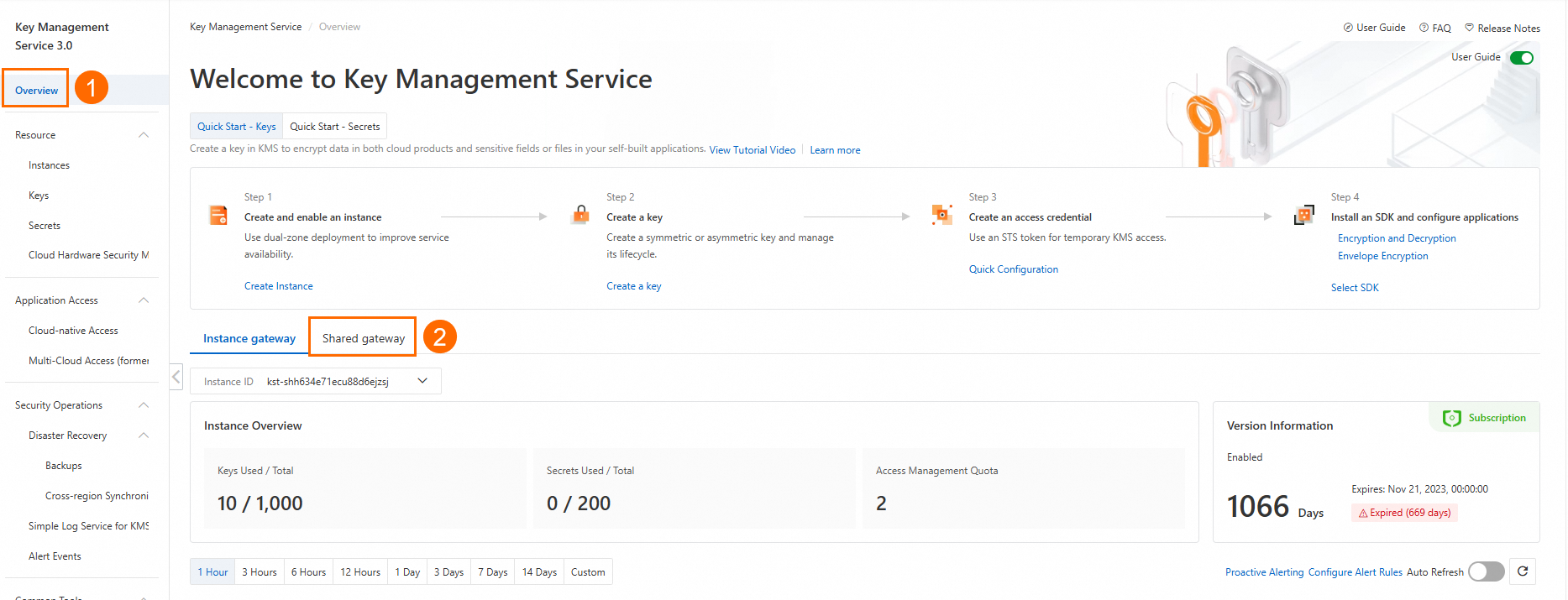Switch to the Shared gateway tab
The image size is (1568, 600).
[x=363, y=338]
